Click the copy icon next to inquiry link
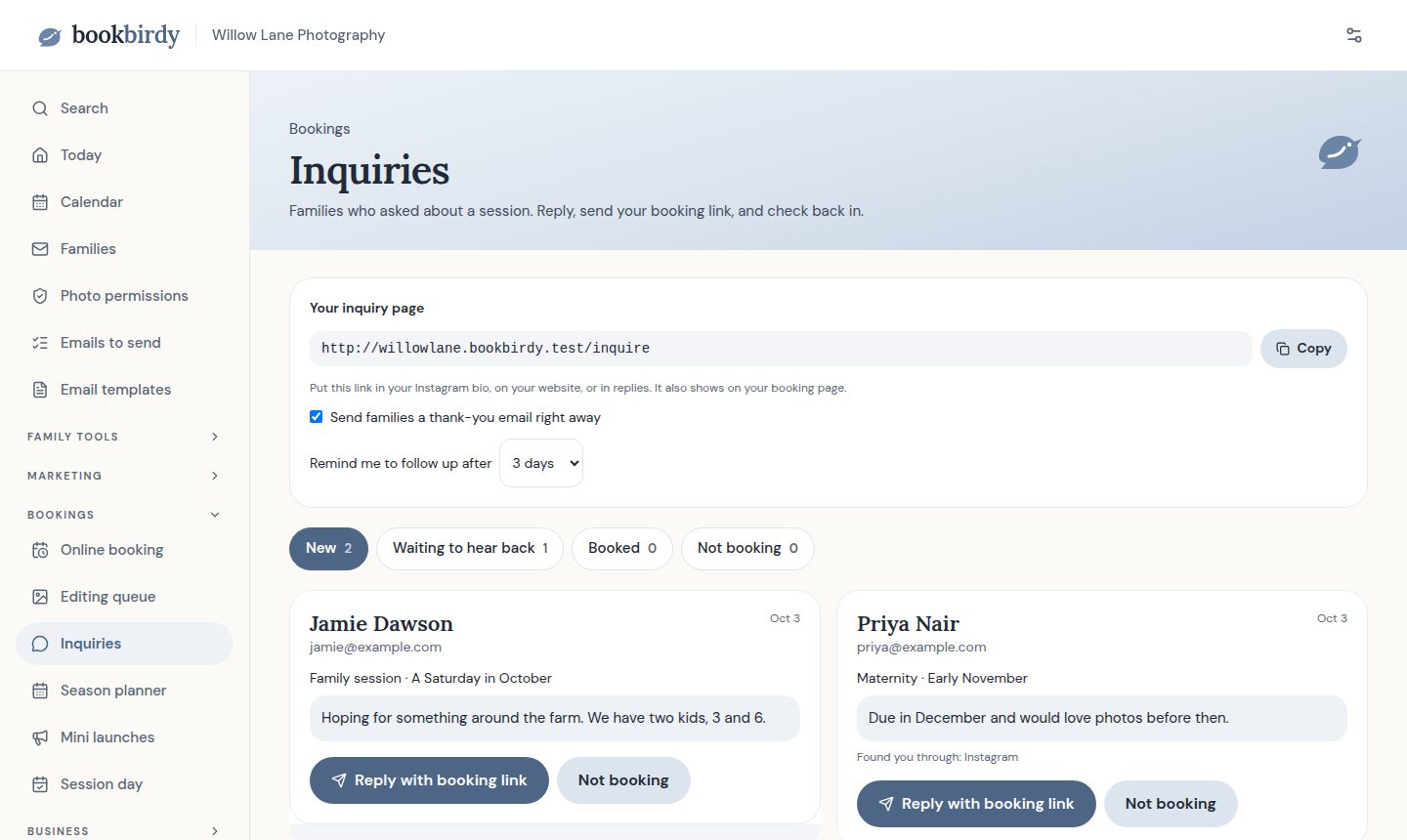 coord(1283,349)
